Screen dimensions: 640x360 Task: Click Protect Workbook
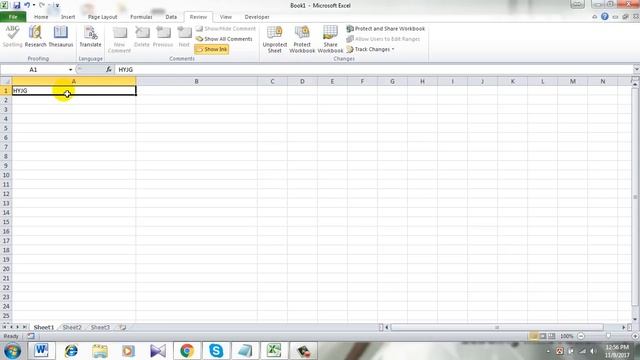tap(302, 39)
